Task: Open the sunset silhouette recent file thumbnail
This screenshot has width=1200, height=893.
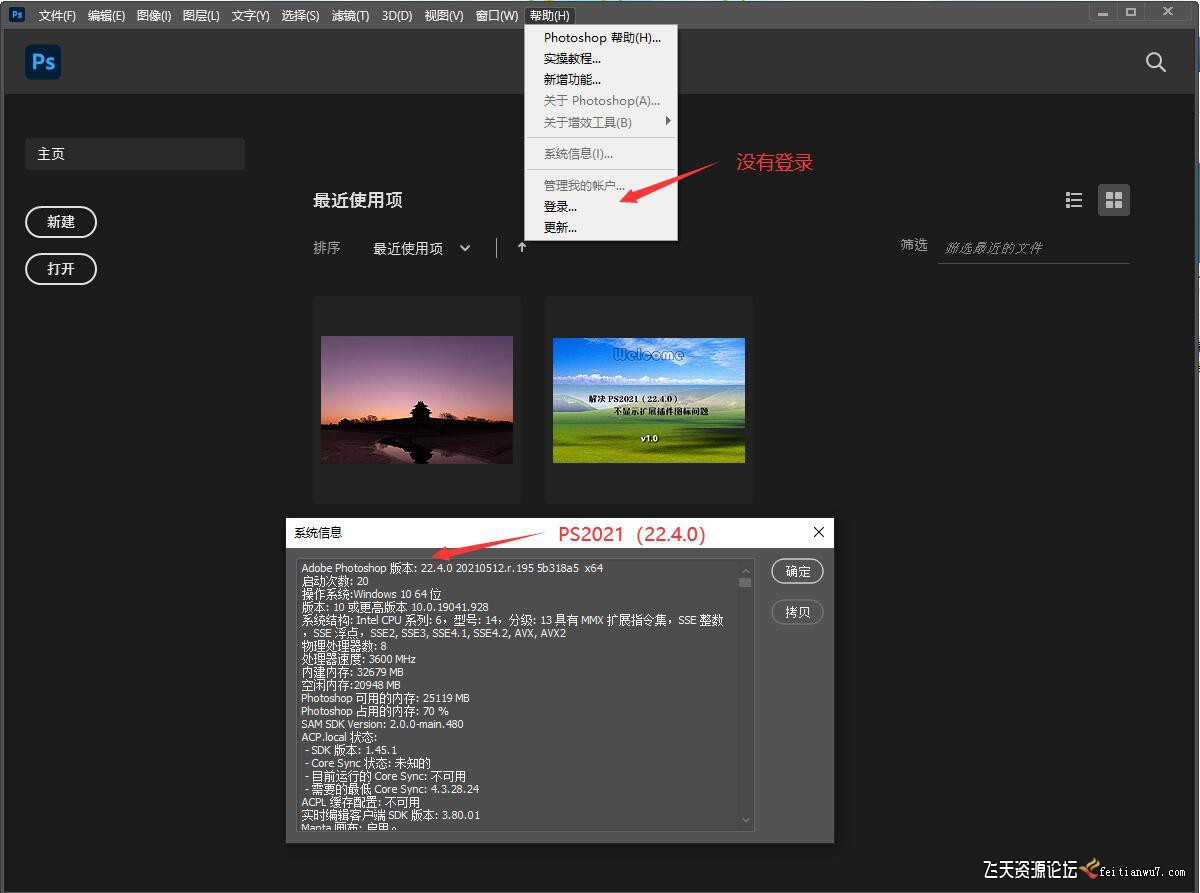Action: [x=417, y=400]
